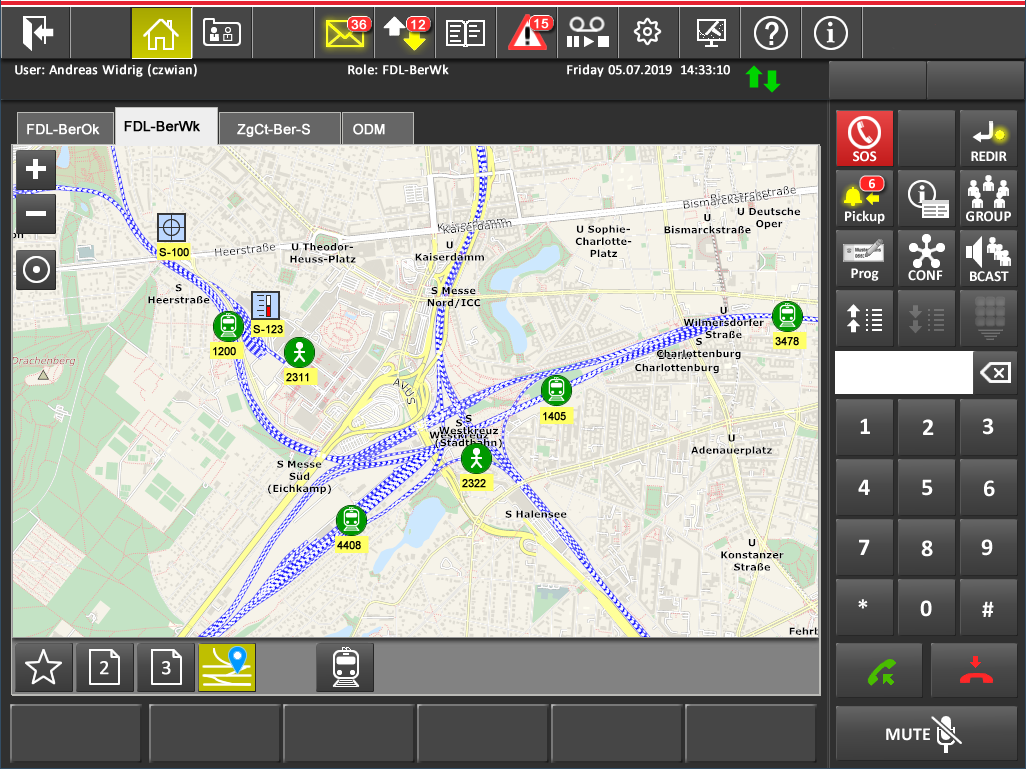The image size is (1026, 769).
Task: Zoom in on the map
Action: 35,170
